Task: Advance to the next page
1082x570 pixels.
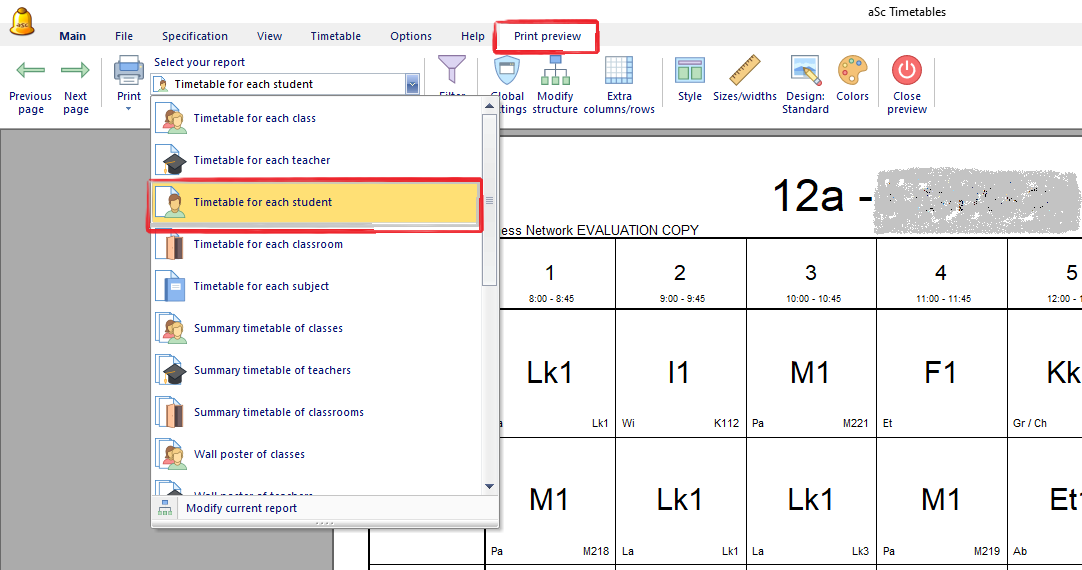Action: [76, 84]
